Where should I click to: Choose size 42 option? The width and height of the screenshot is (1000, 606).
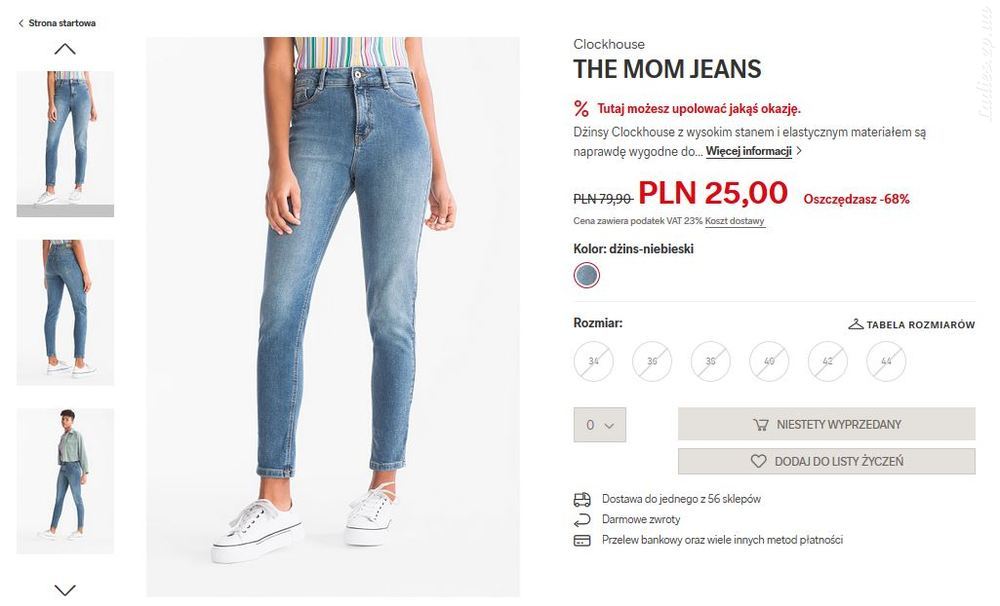pos(828,361)
